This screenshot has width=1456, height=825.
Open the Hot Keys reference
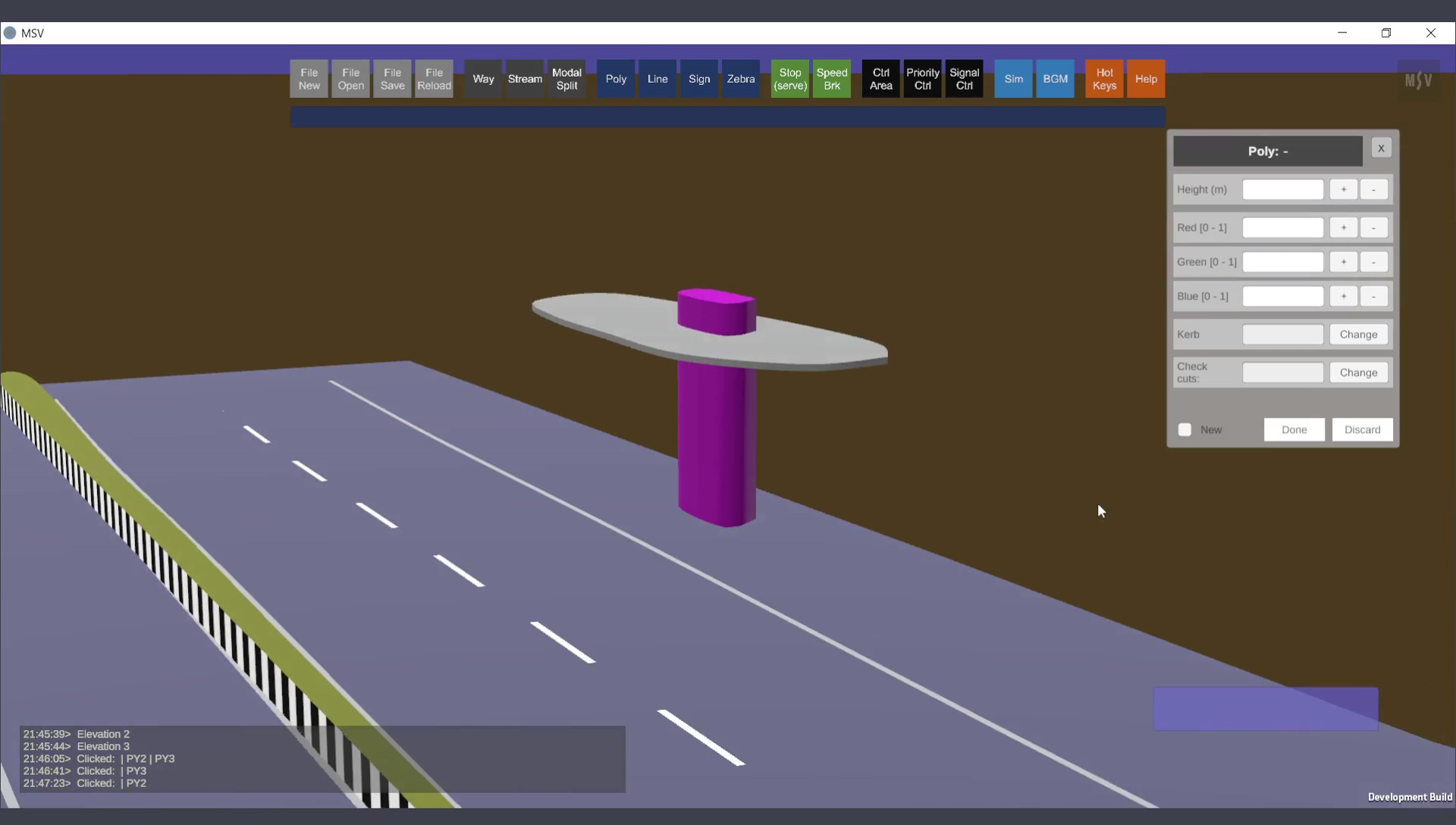coord(1104,79)
